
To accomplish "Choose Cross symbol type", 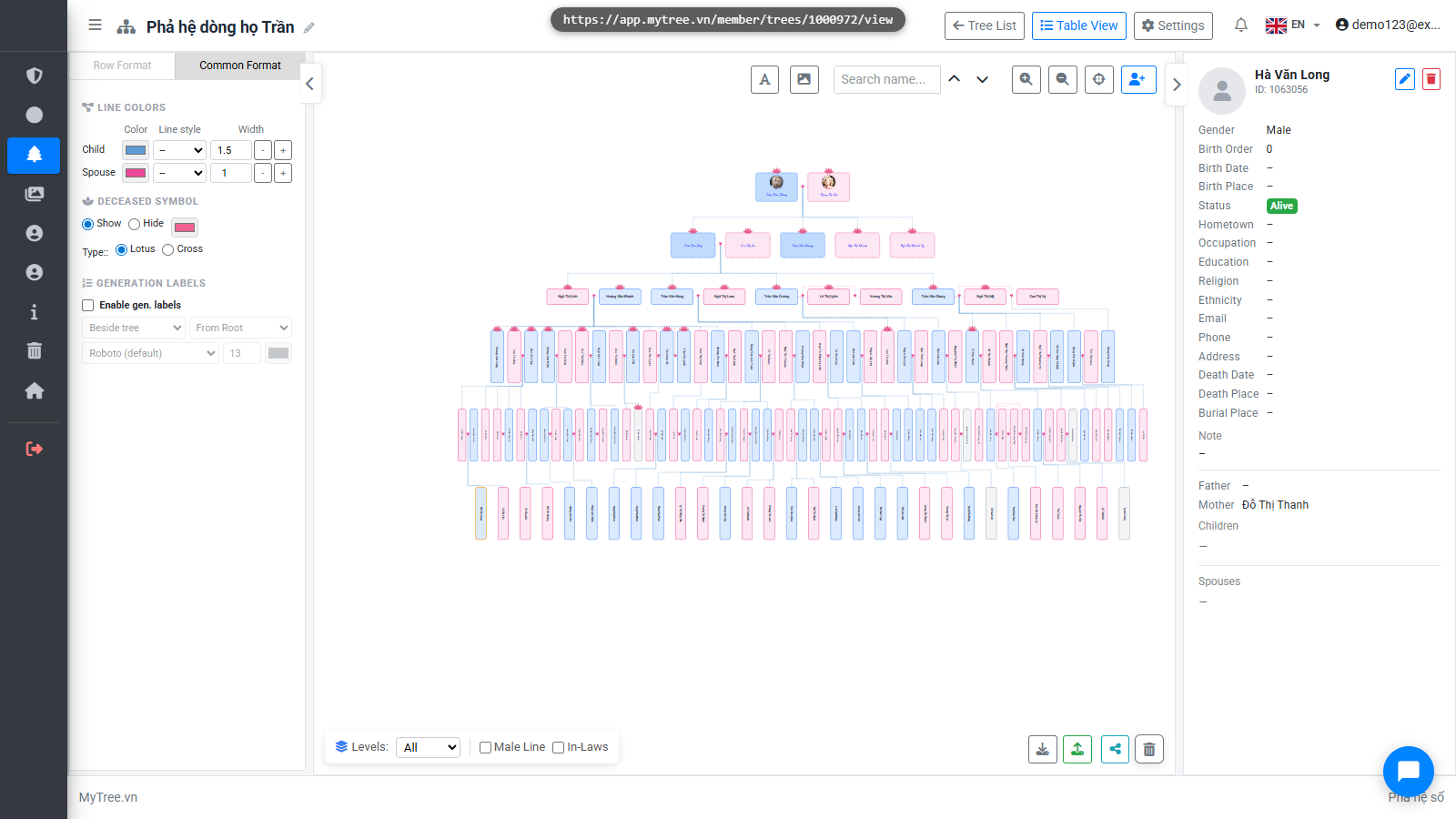I will pyautogui.click(x=168, y=249).
